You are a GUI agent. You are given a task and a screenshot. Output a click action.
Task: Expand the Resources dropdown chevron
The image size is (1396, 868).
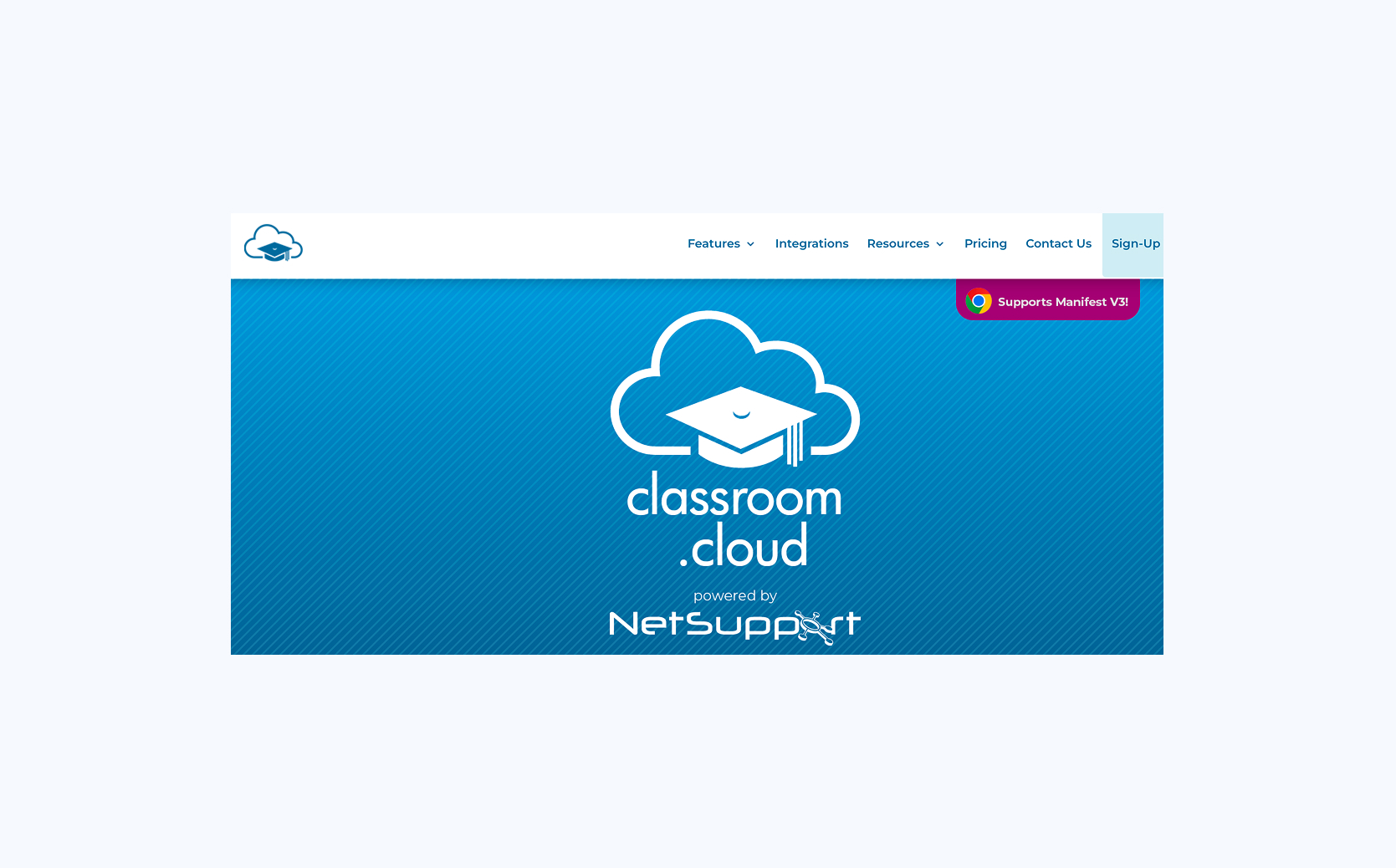[x=939, y=244]
